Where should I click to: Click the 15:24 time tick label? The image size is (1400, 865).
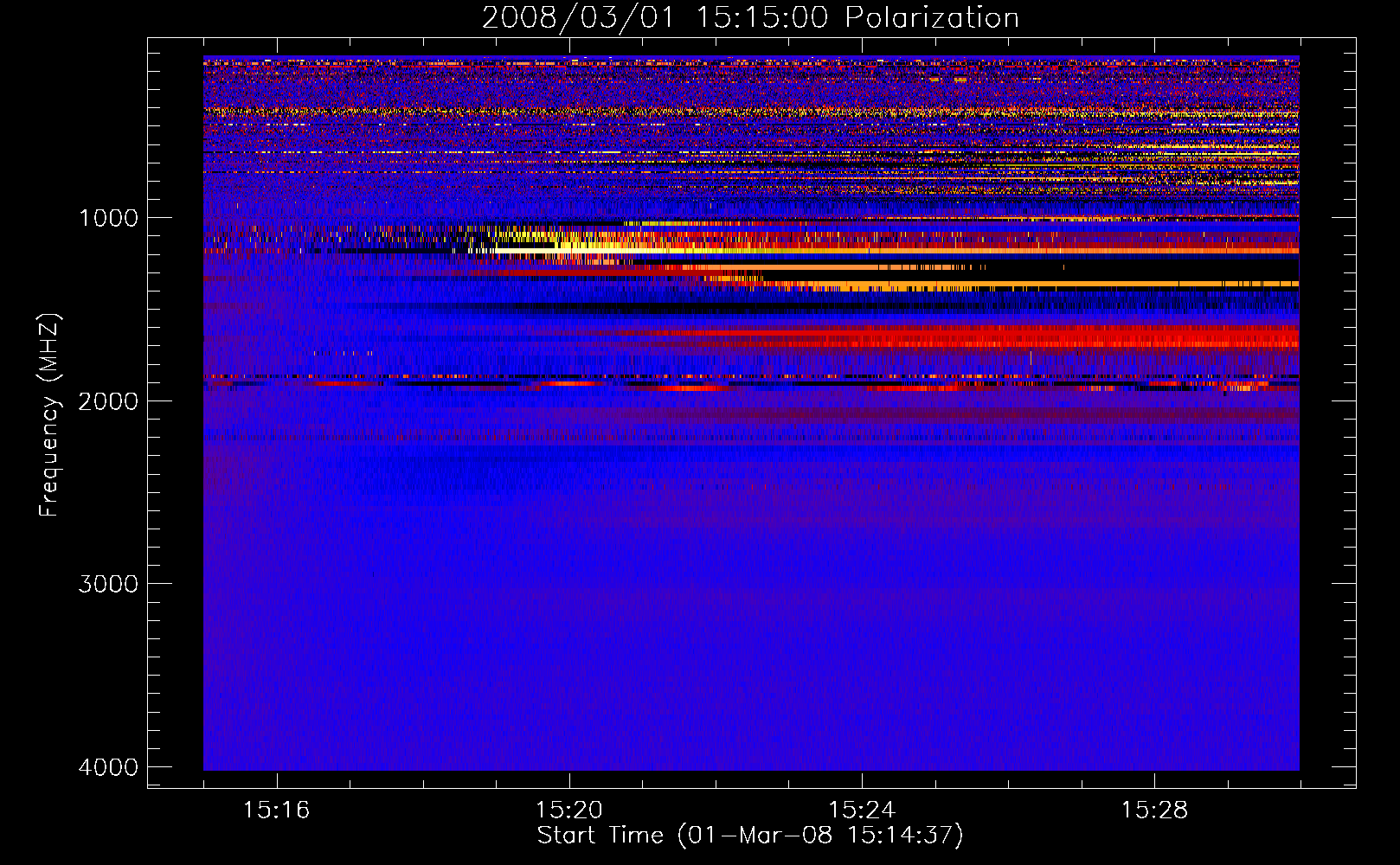tap(862, 811)
